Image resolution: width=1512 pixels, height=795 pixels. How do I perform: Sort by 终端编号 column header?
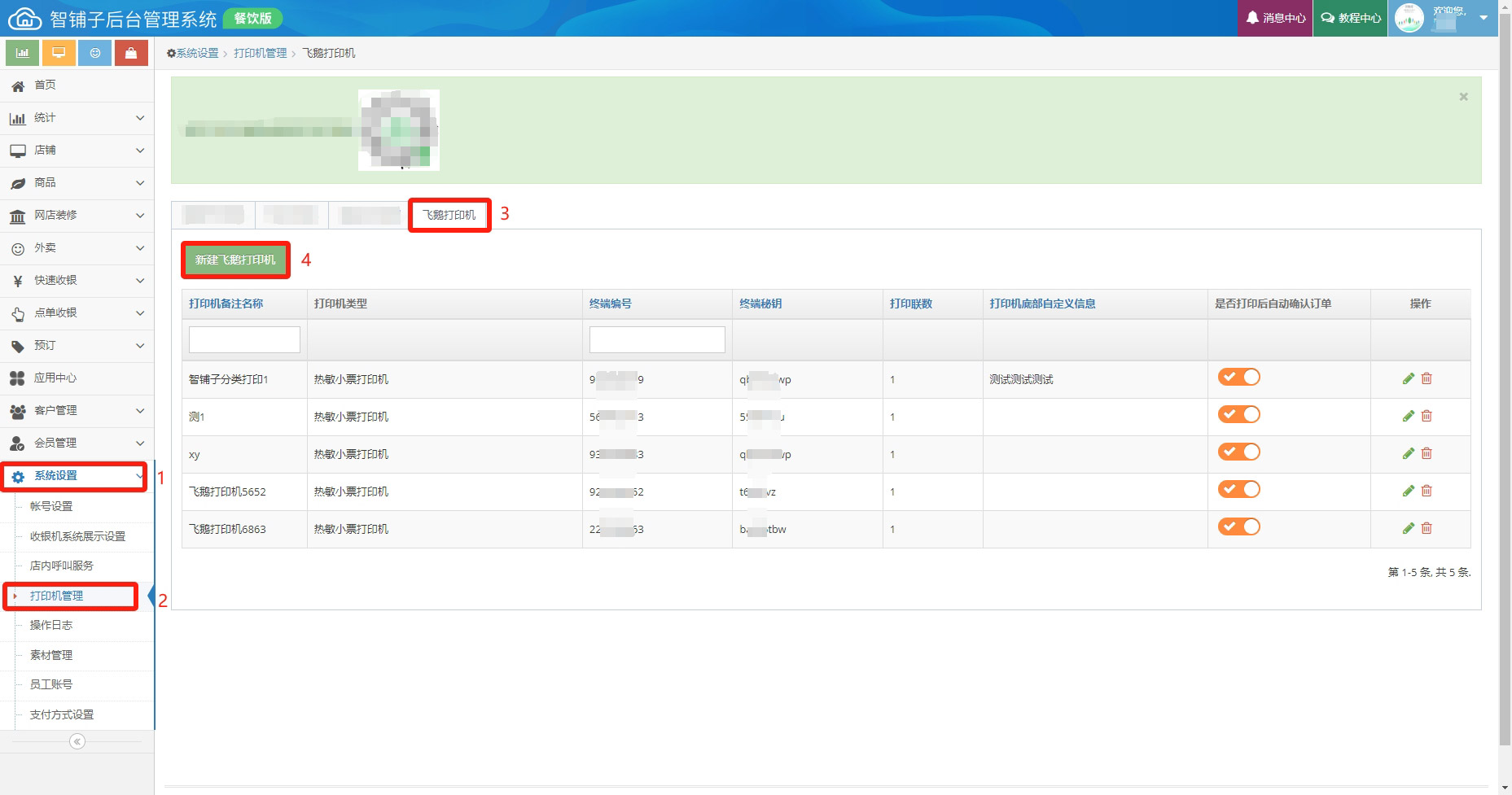(x=610, y=304)
